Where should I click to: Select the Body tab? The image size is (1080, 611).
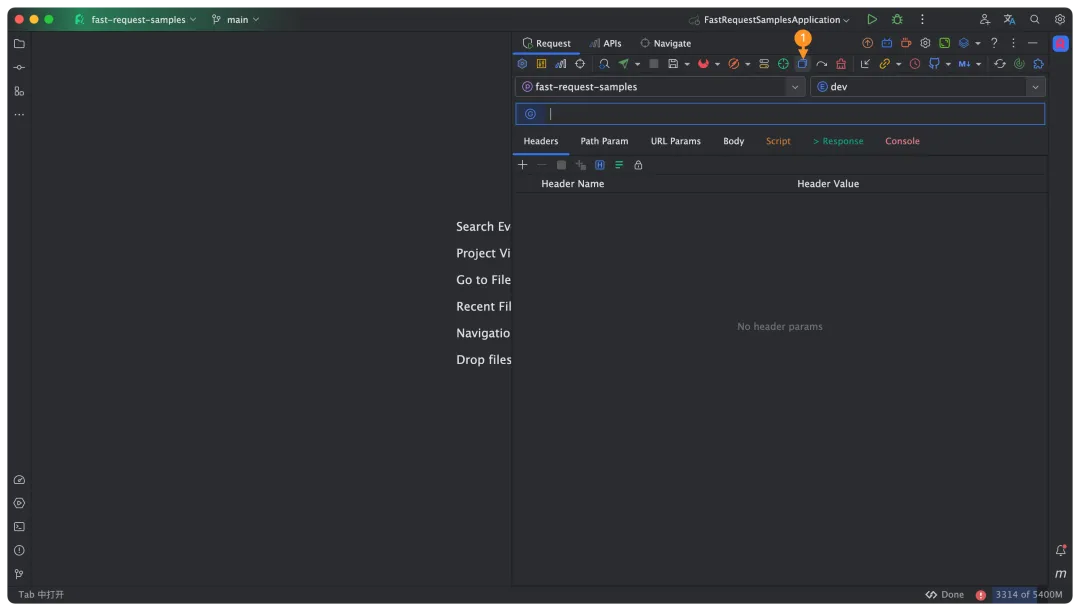coord(734,141)
